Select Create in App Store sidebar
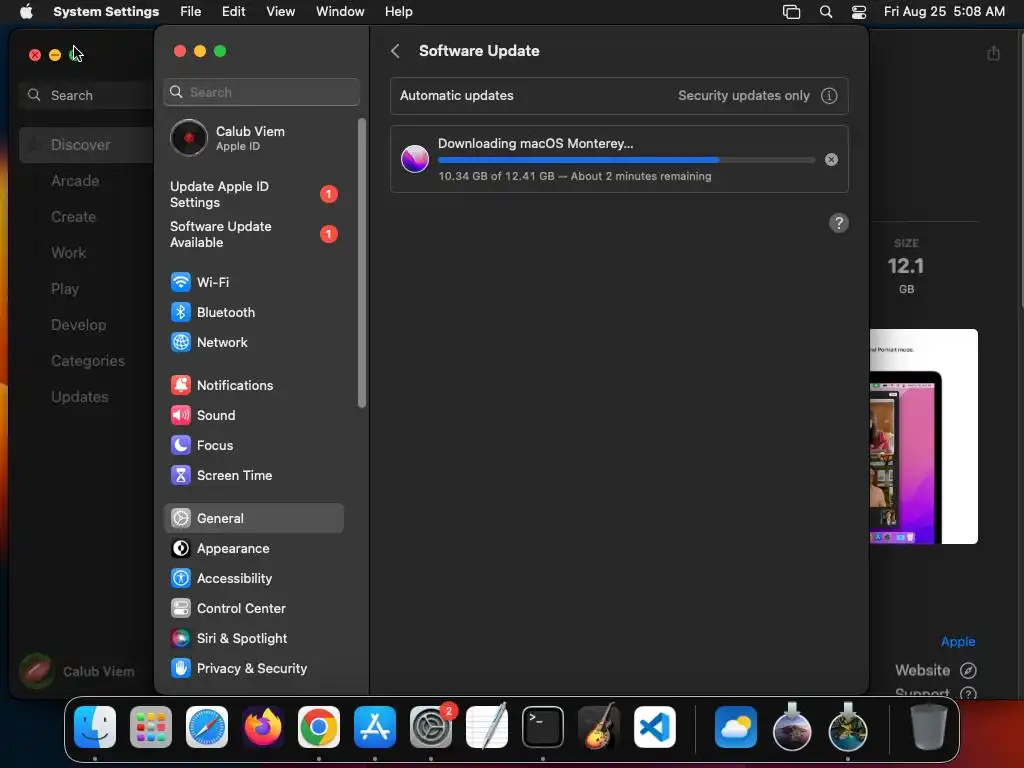This screenshot has height=768, width=1024. point(74,217)
